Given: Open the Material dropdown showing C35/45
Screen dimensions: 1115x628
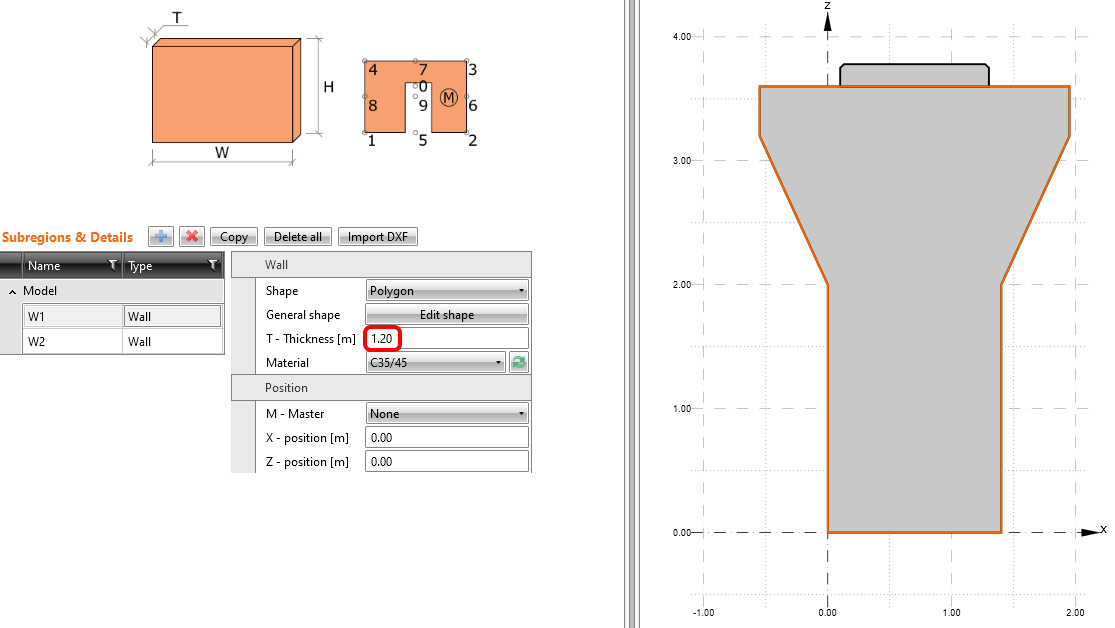Looking at the screenshot, I should coord(435,362).
